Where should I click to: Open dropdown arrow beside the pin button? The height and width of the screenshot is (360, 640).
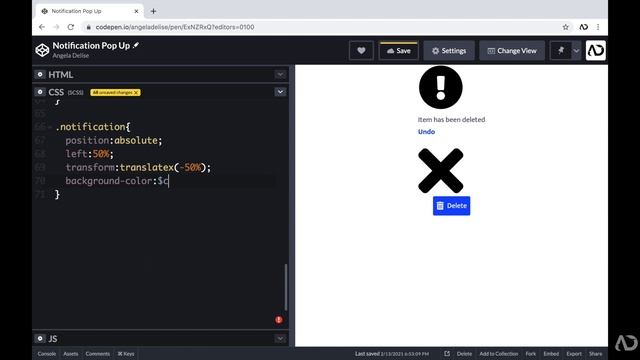pos(576,51)
